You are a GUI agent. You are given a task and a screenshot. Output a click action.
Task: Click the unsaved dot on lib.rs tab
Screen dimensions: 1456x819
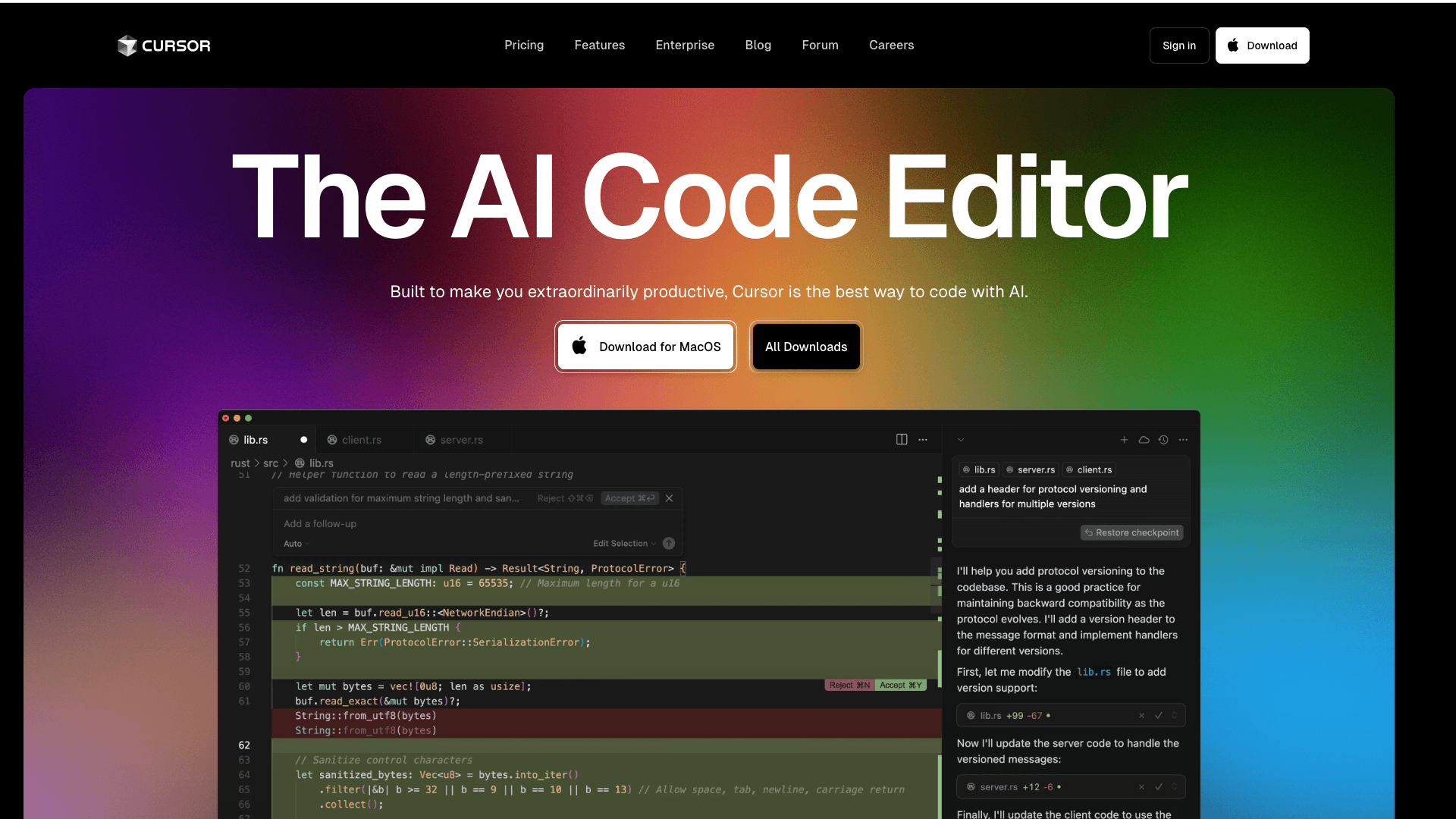click(304, 440)
